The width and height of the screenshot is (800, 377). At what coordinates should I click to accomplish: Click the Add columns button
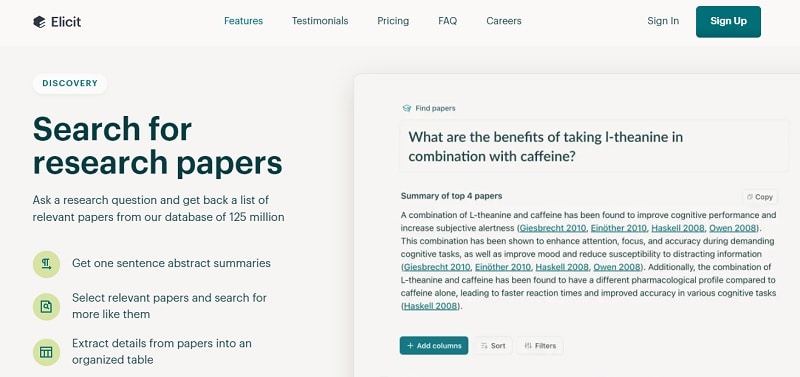434,345
